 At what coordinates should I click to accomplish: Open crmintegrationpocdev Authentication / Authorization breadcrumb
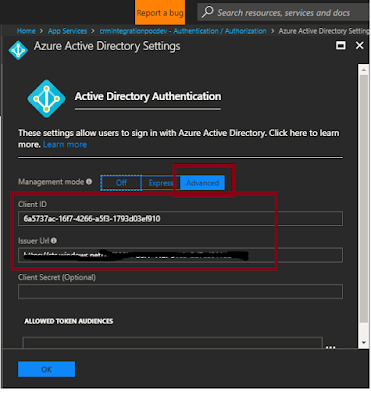[183, 31]
